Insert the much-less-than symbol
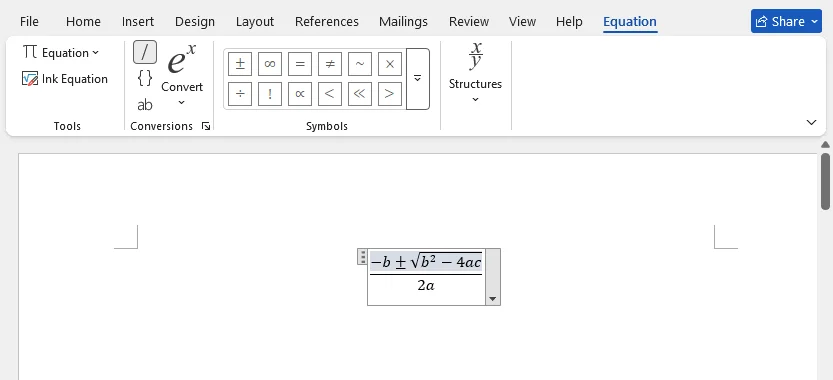Viewport: 833px width, 380px height. 360,94
